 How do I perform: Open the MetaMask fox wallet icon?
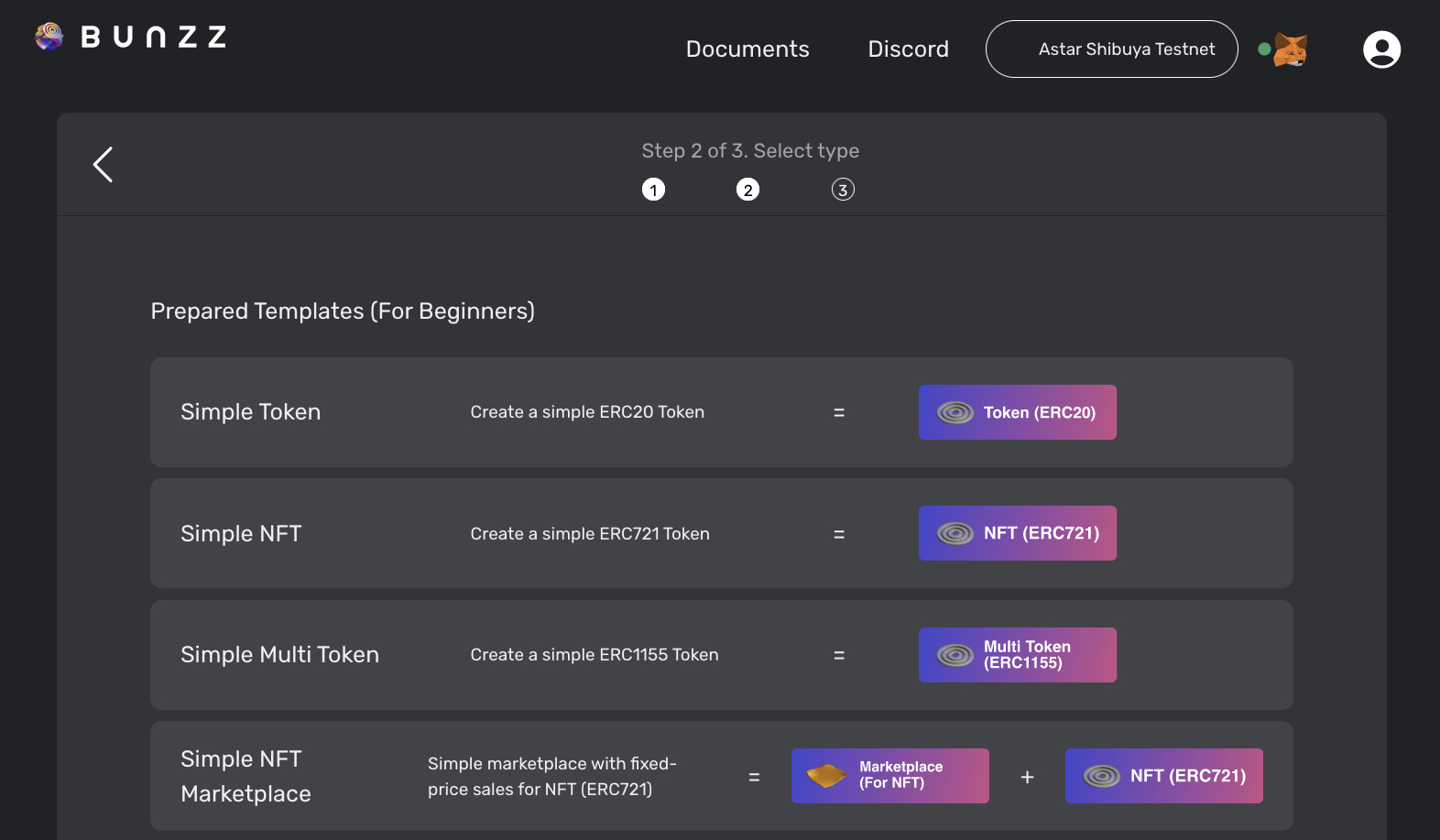tap(1291, 49)
